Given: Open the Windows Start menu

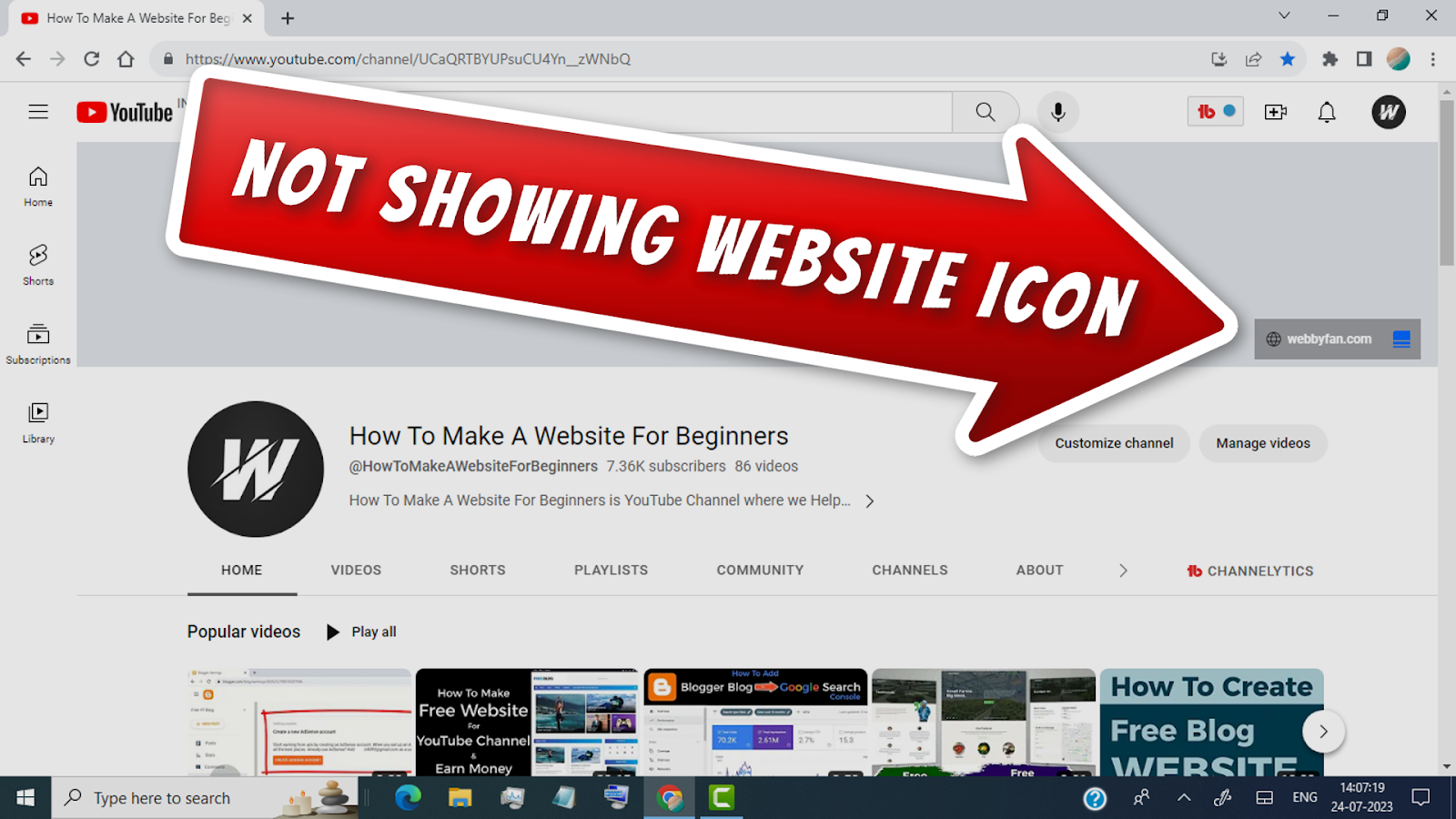Looking at the screenshot, I should pos(25,798).
